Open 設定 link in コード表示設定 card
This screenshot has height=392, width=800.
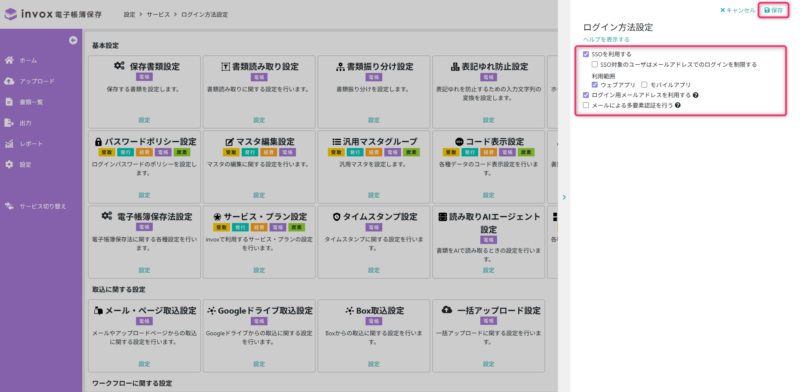[x=489, y=195]
